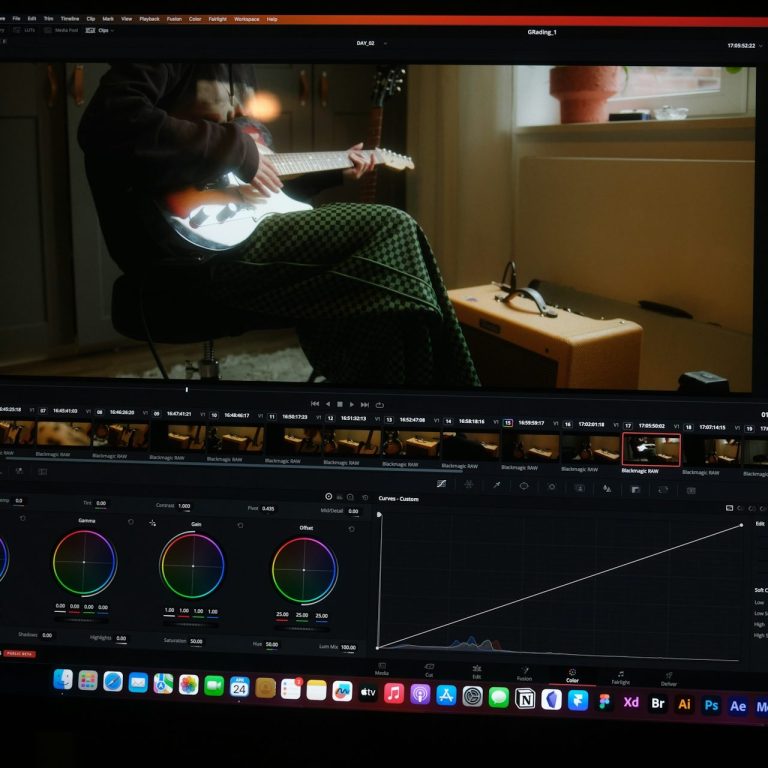Screen dimensions: 768x768
Task: Launch Adobe Illustrator from the Dock
Action: (684, 704)
